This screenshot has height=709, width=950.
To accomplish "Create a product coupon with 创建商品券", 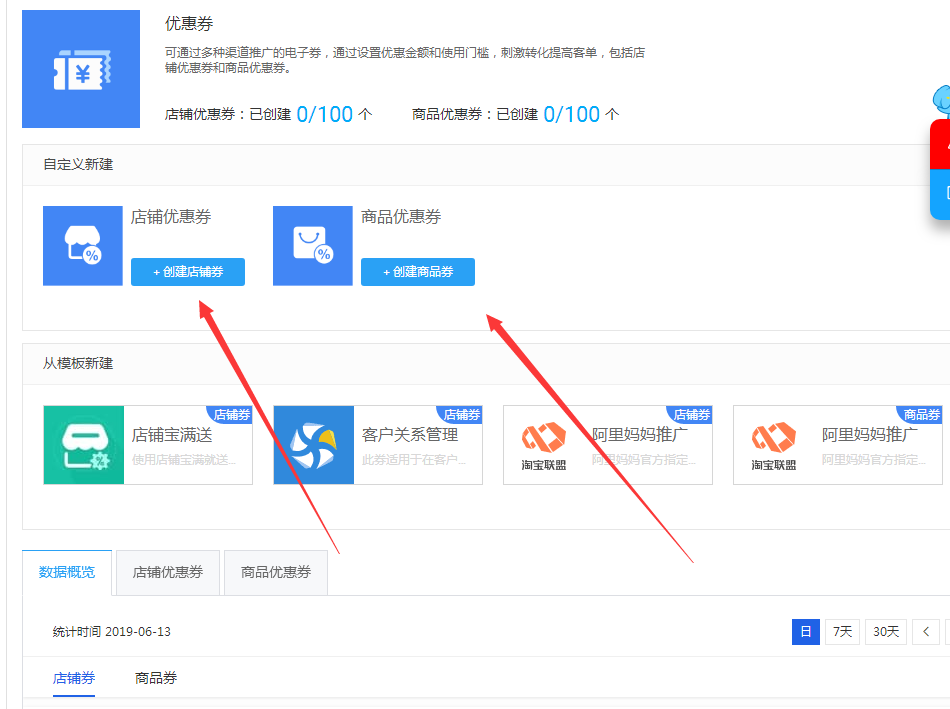I will click(418, 272).
